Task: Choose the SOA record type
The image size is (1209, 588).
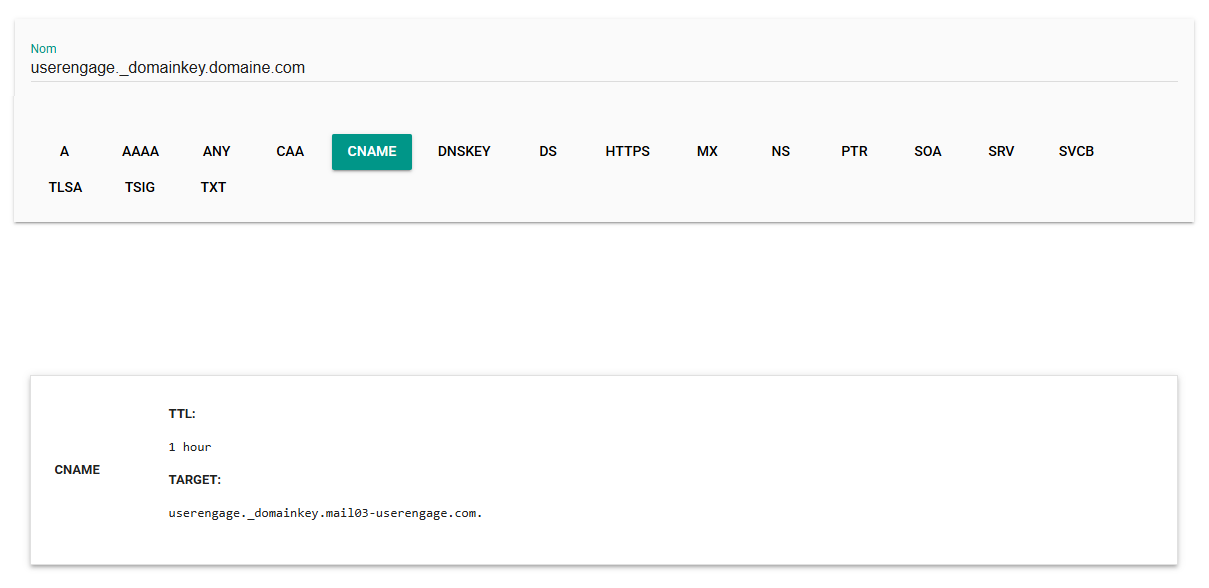Action: [x=928, y=152]
